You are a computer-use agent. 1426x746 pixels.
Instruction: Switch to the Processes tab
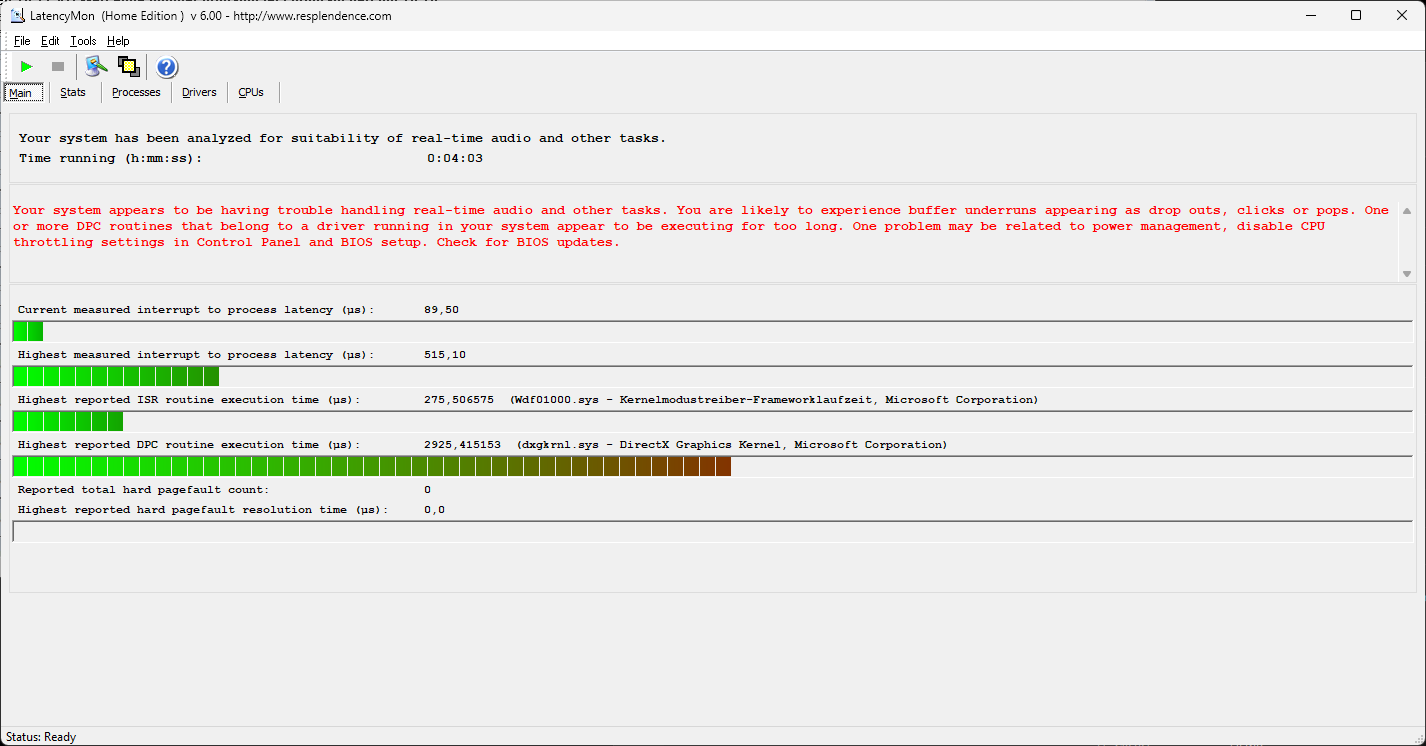click(x=136, y=92)
